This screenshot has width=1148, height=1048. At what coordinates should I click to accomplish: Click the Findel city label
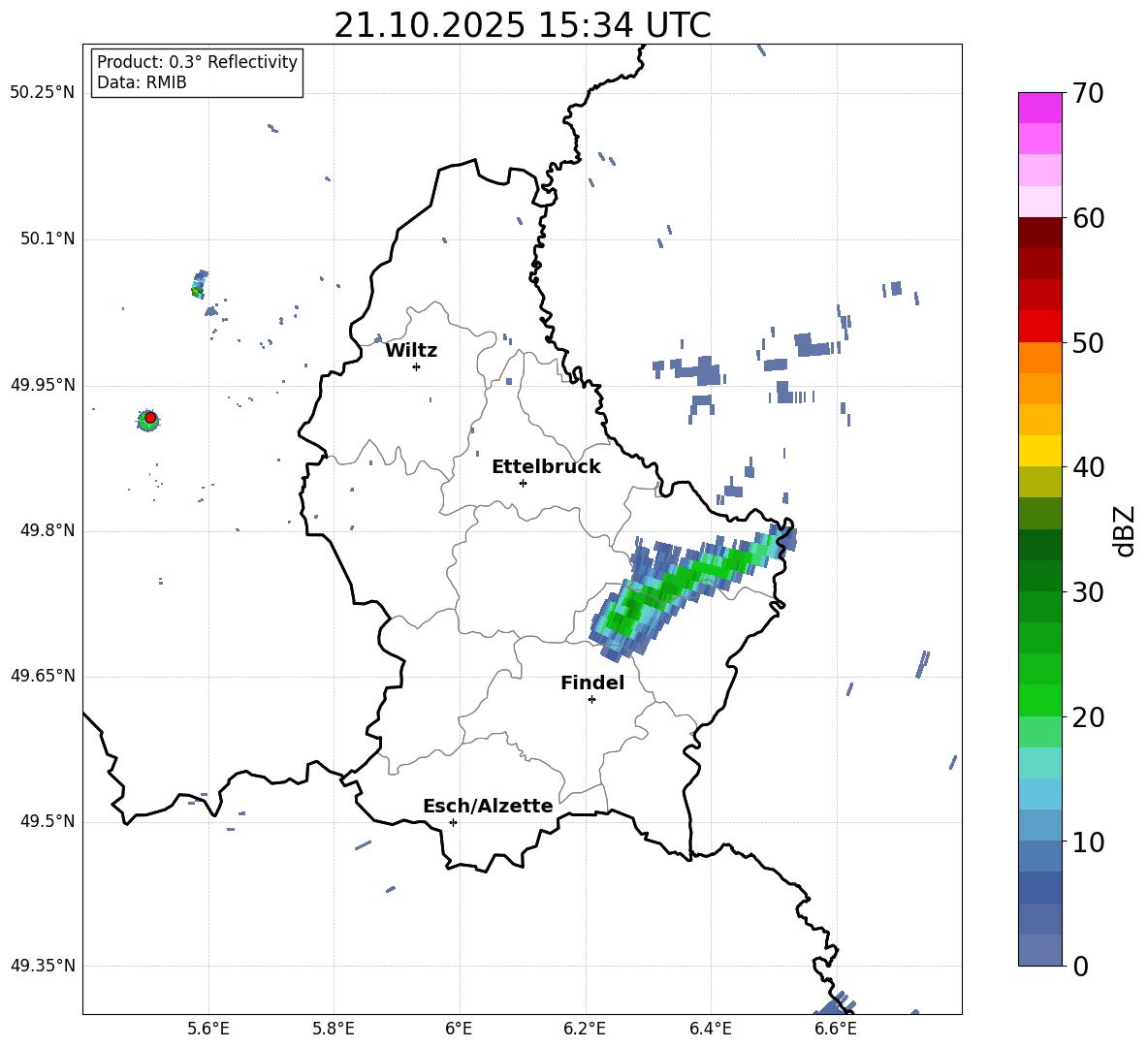pyautogui.click(x=592, y=683)
